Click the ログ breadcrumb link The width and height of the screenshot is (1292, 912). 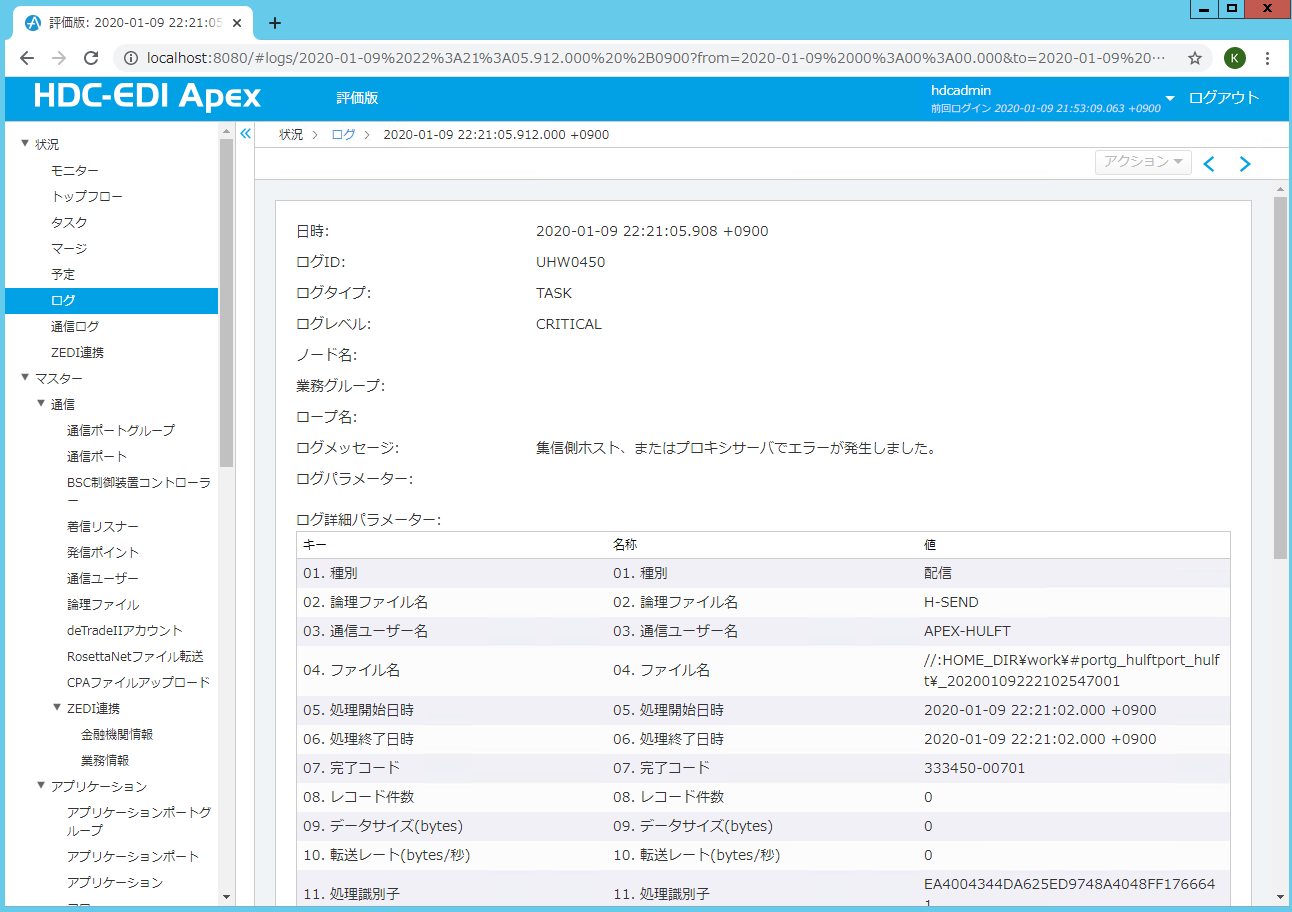point(343,134)
